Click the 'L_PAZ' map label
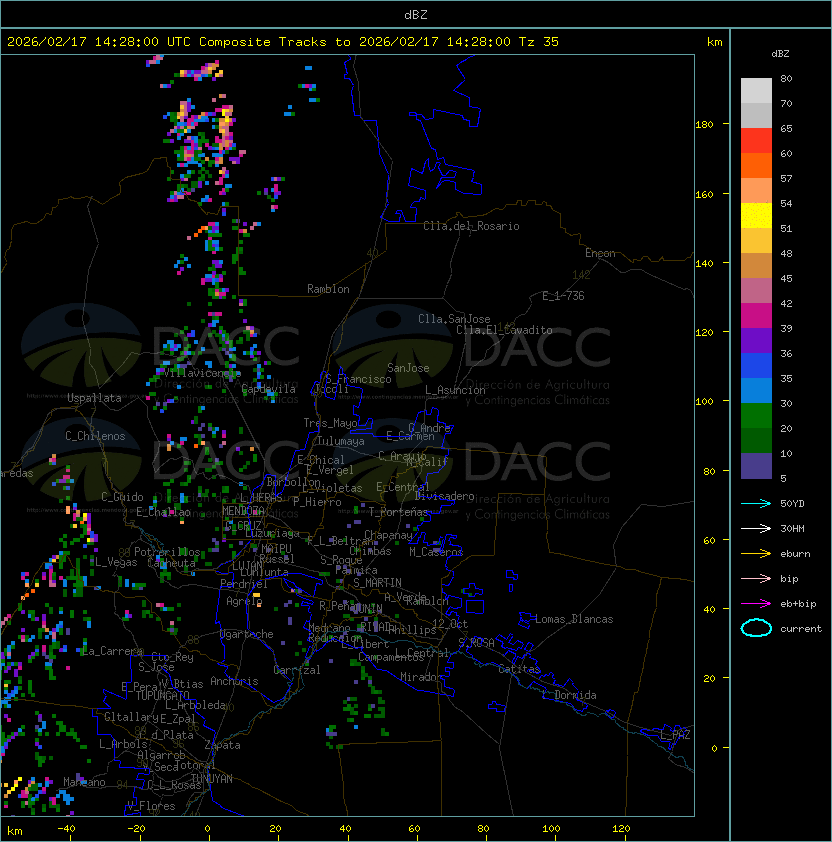The image size is (832, 842). click(x=675, y=735)
